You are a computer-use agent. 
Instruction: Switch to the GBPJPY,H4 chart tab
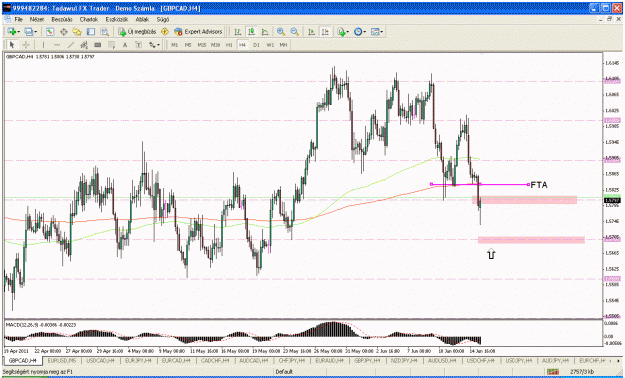tap(368, 360)
